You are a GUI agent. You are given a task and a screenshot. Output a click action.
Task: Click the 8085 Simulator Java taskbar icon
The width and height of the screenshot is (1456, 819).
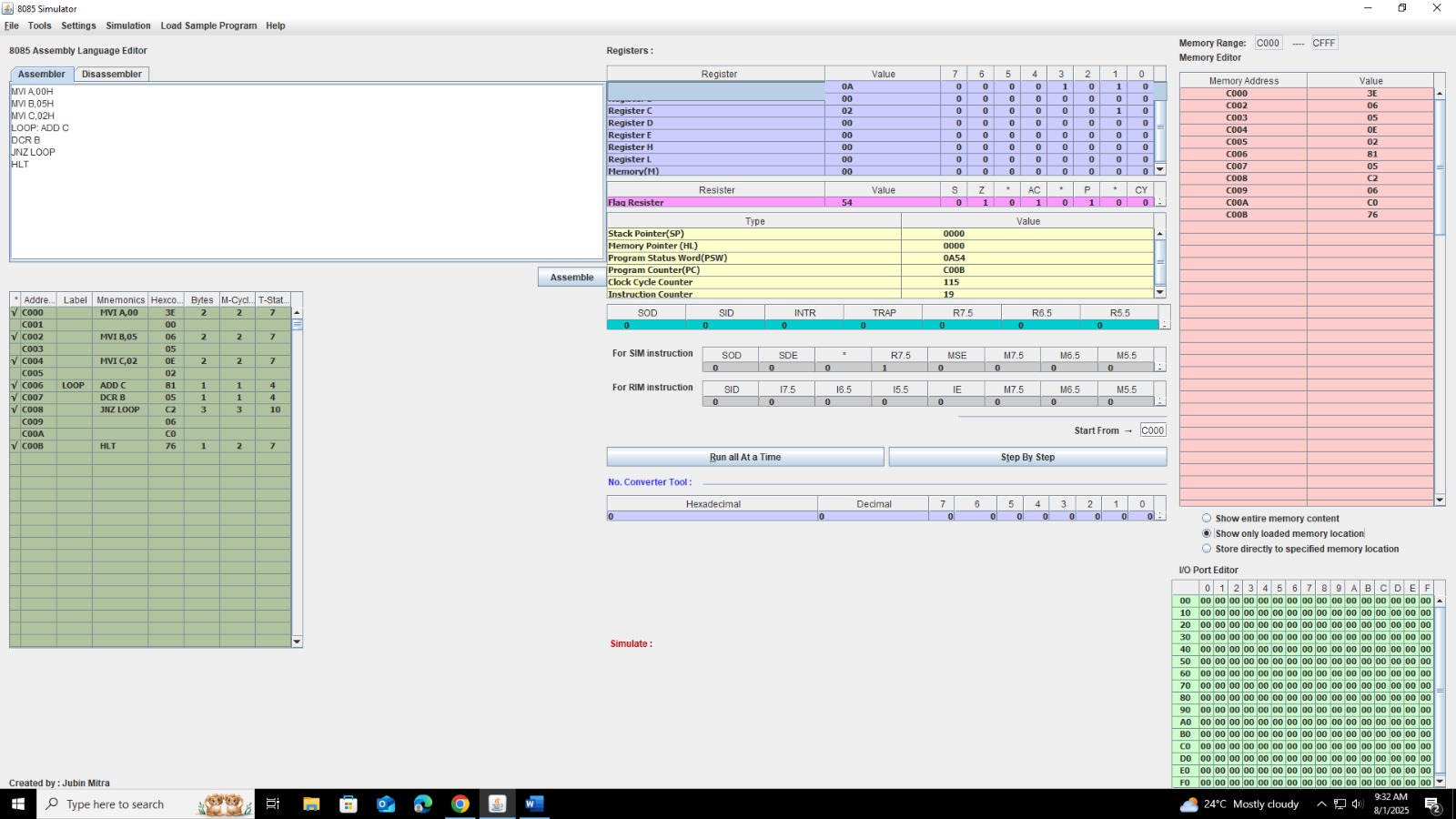tap(497, 804)
